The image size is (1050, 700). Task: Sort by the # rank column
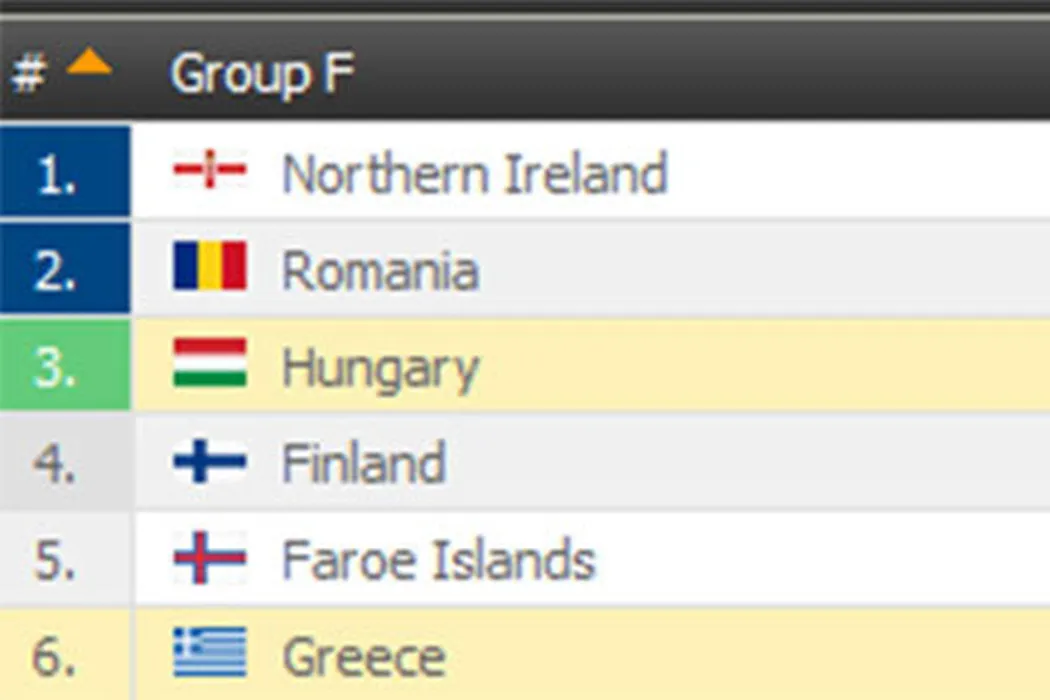coord(28,74)
